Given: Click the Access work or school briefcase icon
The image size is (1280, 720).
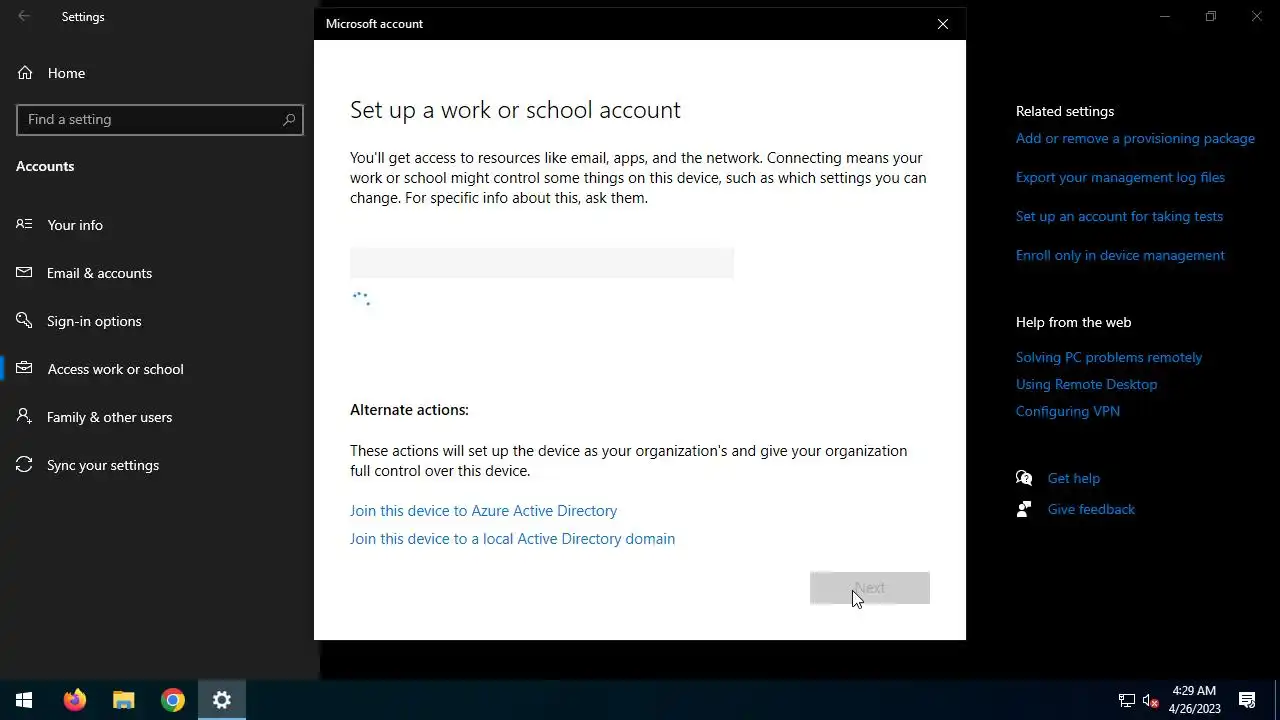Looking at the screenshot, I should 25,368.
